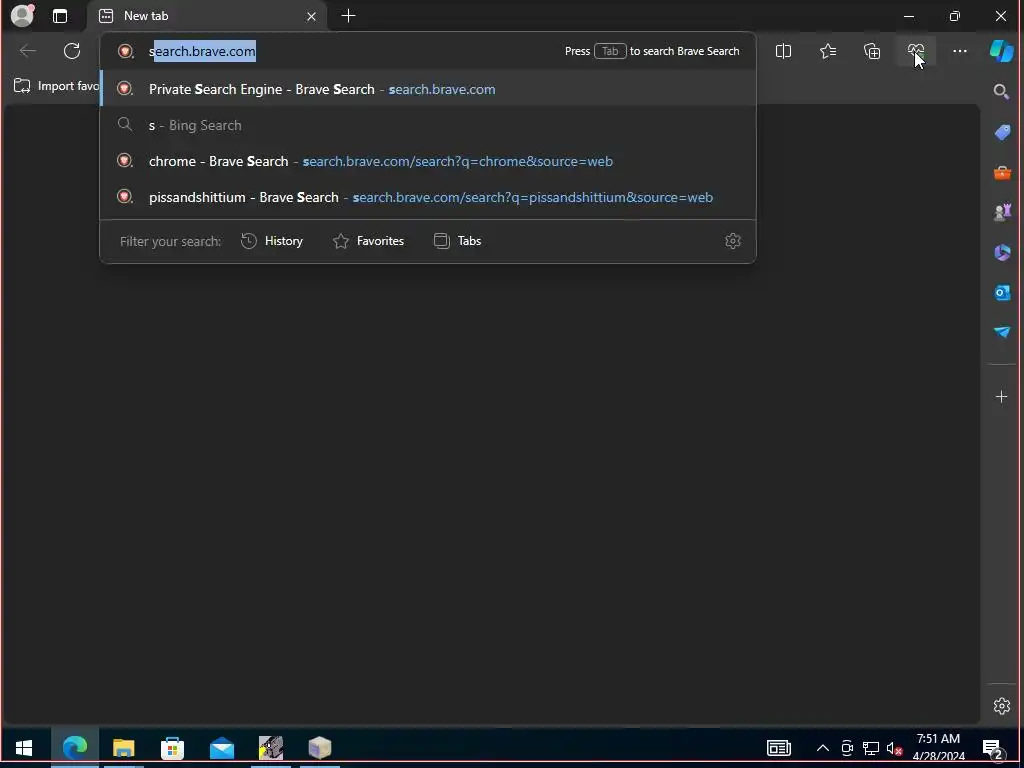The image size is (1024, 768).
Task: Filter search suggestions by Tabs
Action: pos(457,241)
